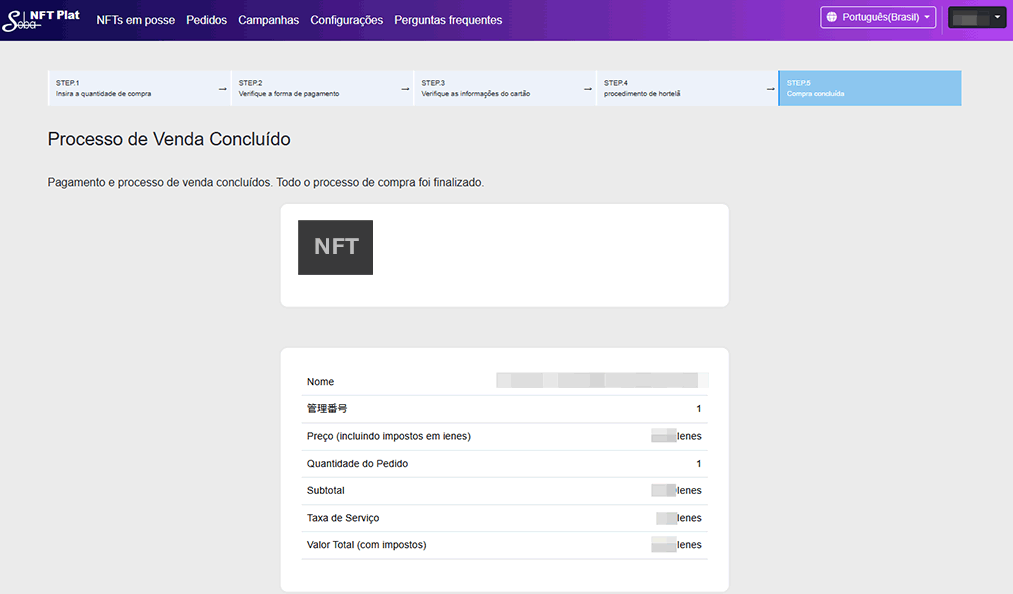View Perguntas frequentes

tap(448, 20)
